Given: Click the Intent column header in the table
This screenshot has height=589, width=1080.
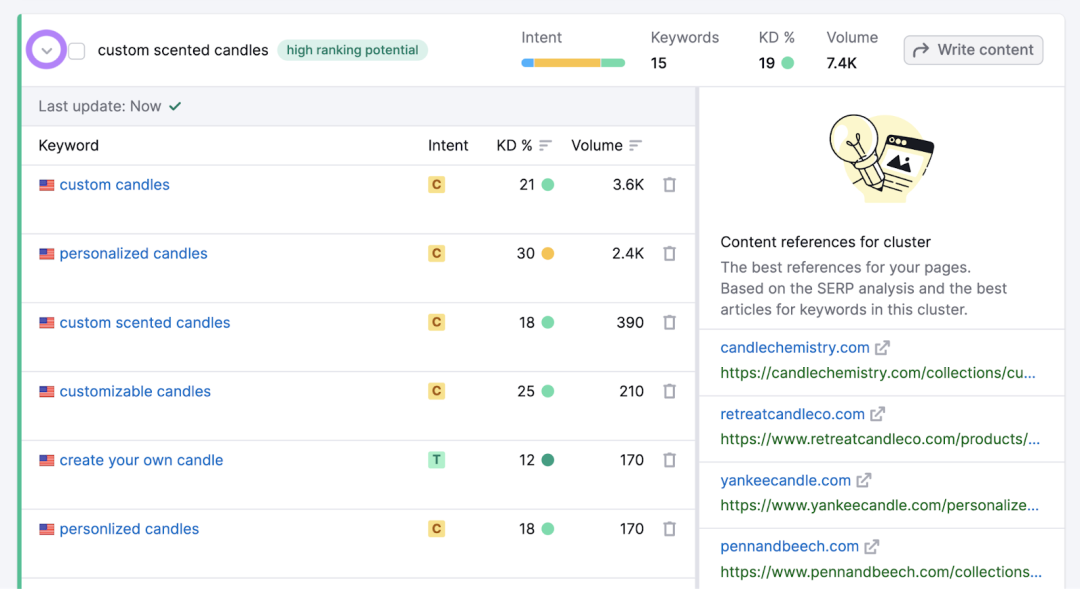Looking at the screenshot, I should (x=448, y=145).
